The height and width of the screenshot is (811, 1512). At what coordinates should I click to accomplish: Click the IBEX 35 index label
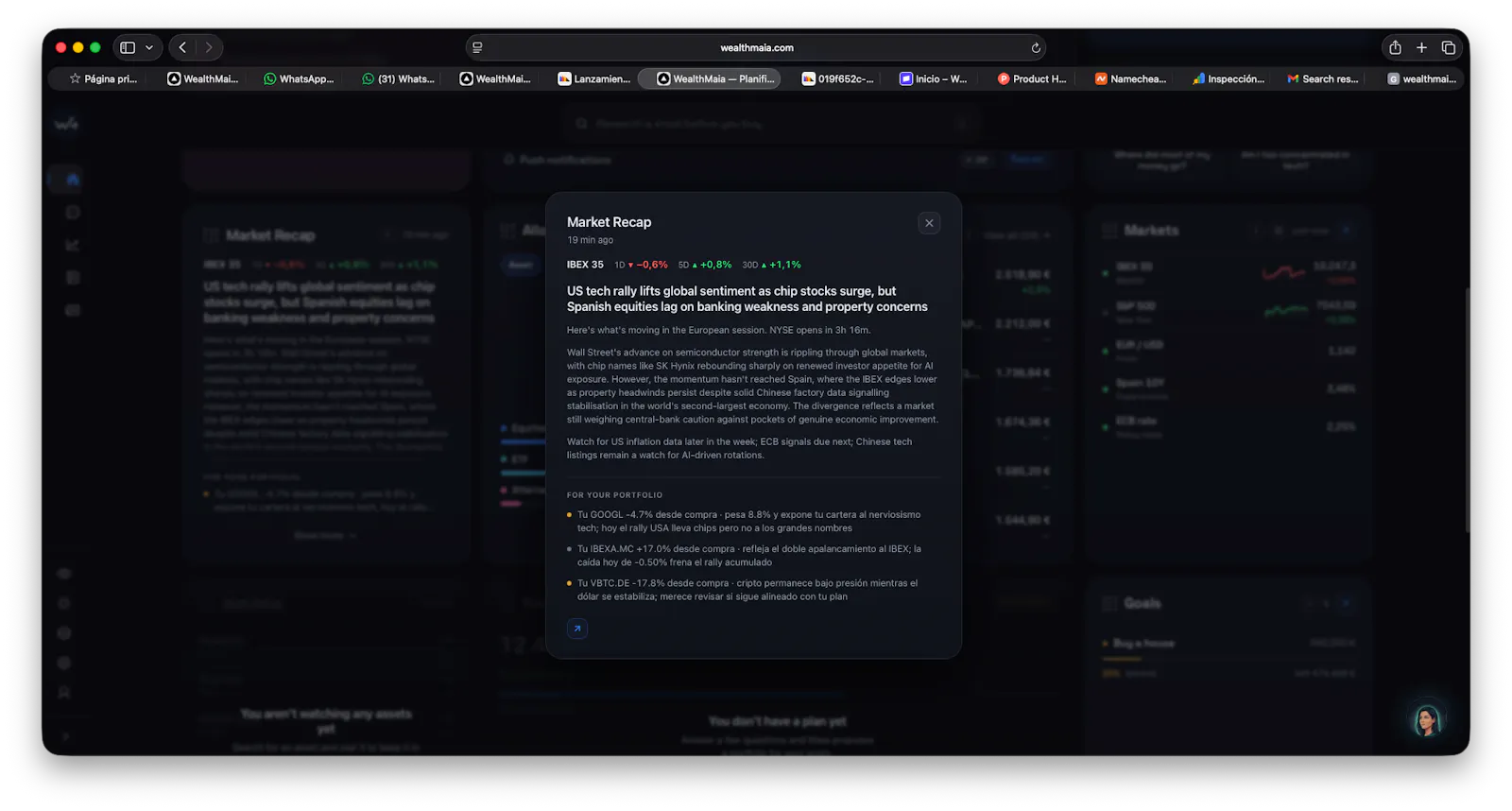585,265
